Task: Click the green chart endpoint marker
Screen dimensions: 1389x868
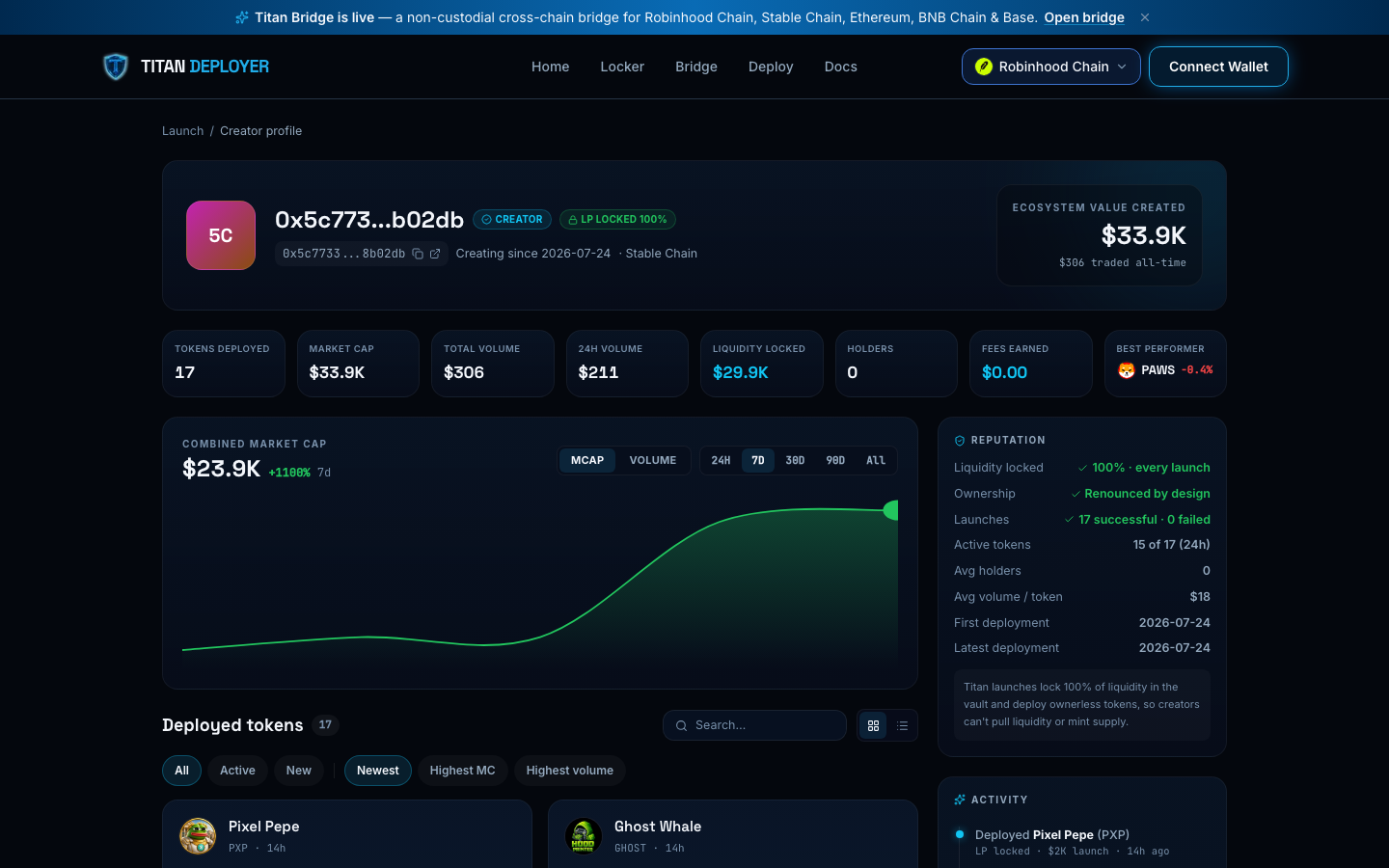Action: click(891, 510)
